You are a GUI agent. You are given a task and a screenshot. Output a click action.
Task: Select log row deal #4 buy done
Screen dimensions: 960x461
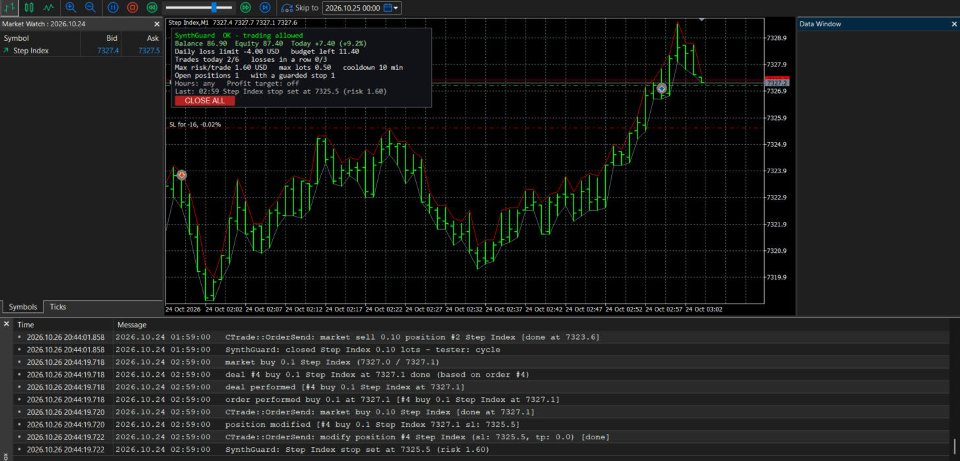(x=482, y=375)
